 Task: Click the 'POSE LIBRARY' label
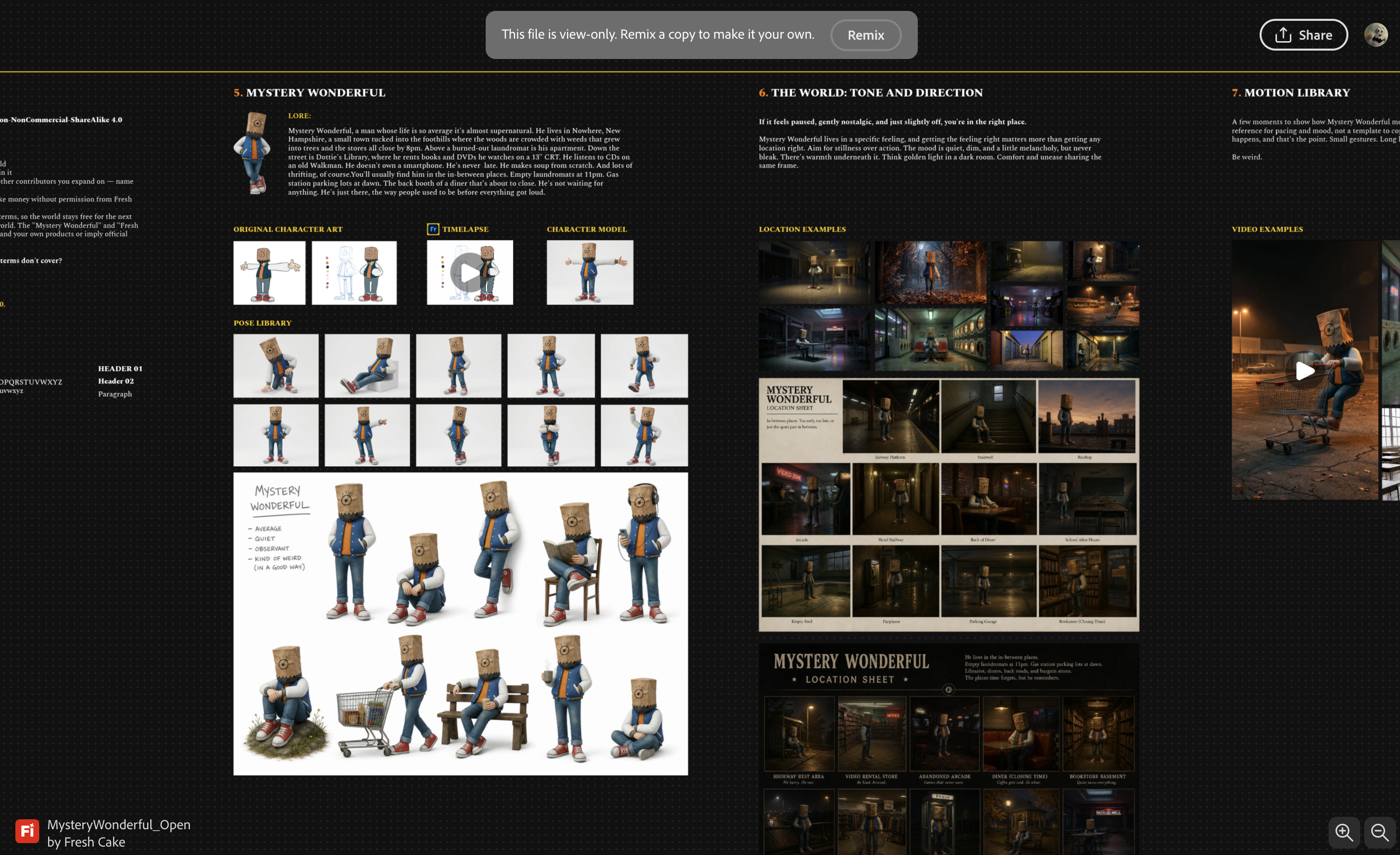[262, 323]
